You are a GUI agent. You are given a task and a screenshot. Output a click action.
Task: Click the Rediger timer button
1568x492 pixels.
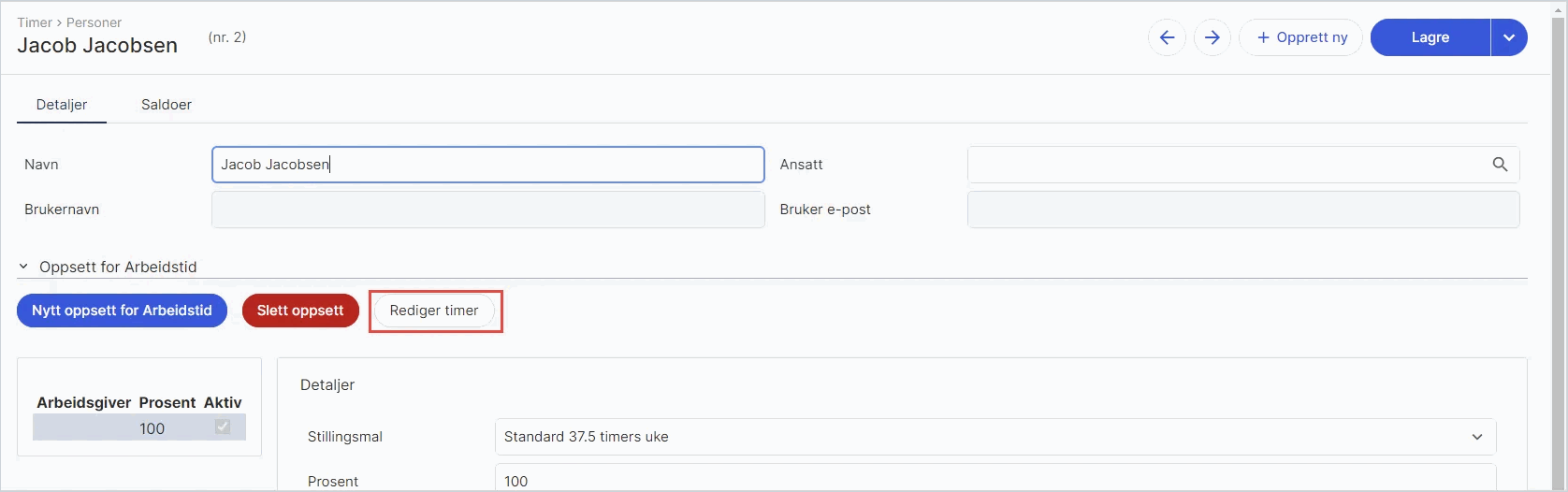(434, 311)
